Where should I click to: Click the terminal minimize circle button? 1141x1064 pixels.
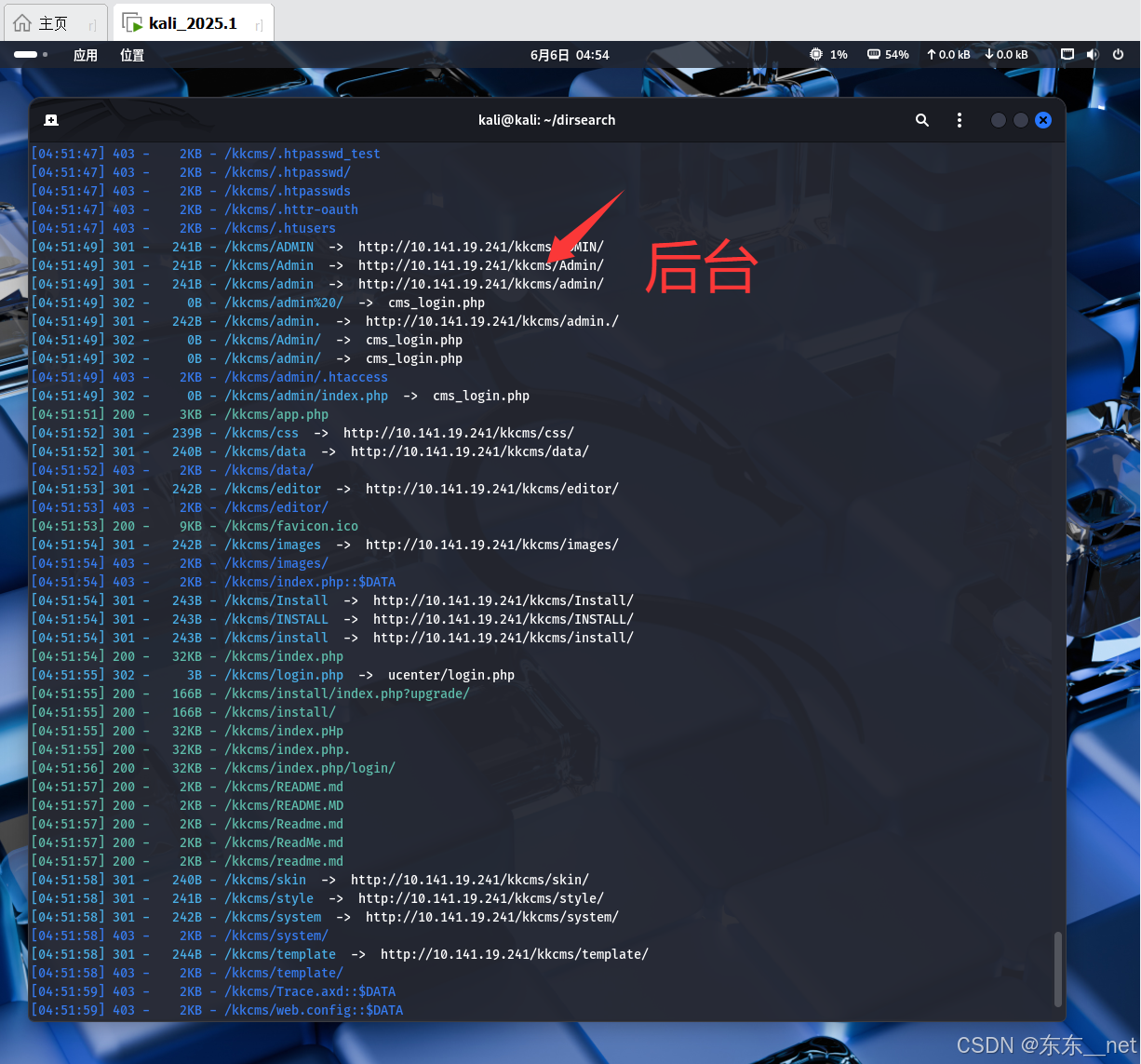pyautogui.click(x=999, y=120)
